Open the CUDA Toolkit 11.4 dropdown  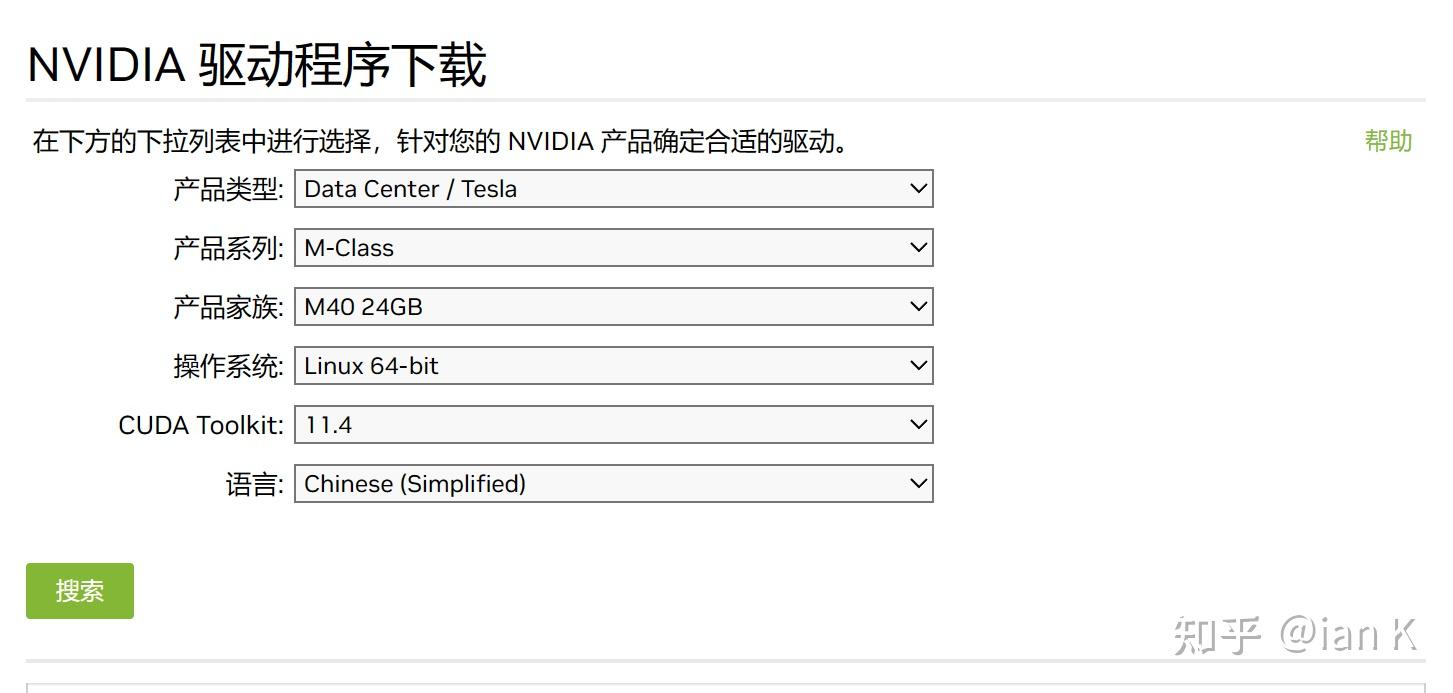(612, 425)
